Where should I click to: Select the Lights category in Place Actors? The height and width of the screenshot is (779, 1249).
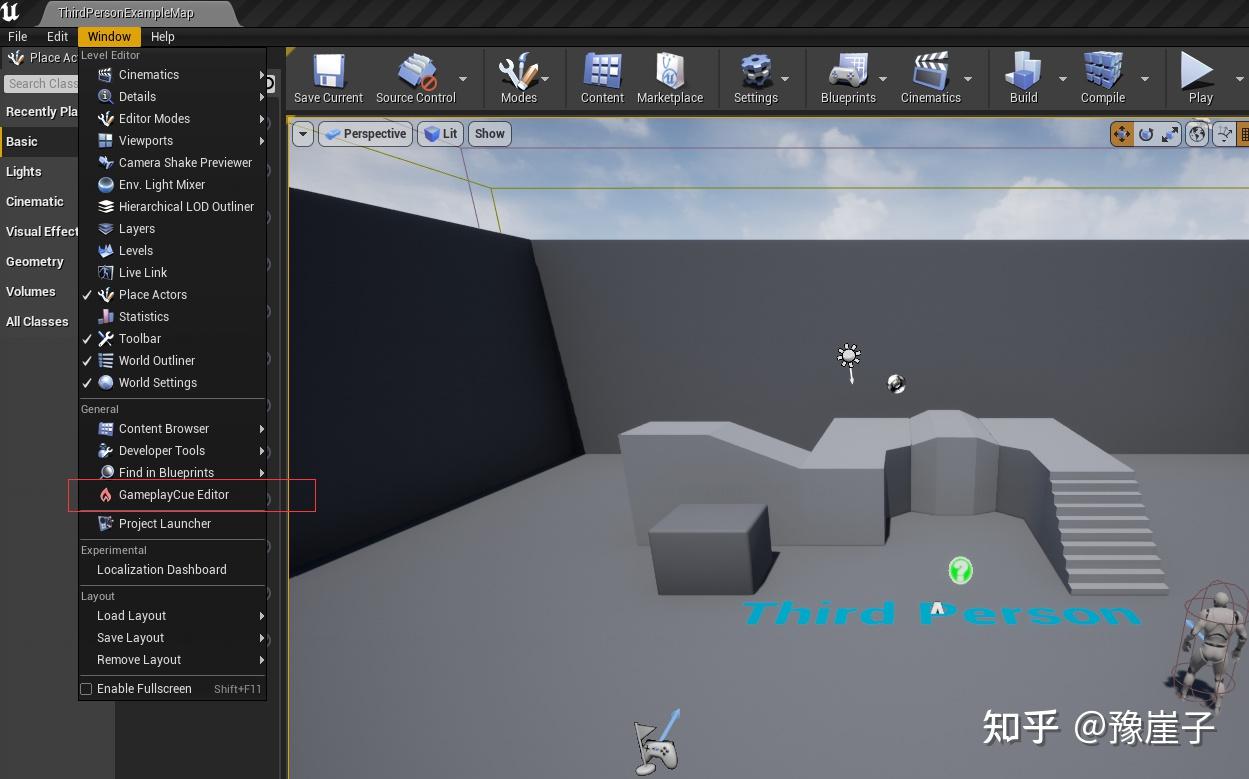coord(39,172)
